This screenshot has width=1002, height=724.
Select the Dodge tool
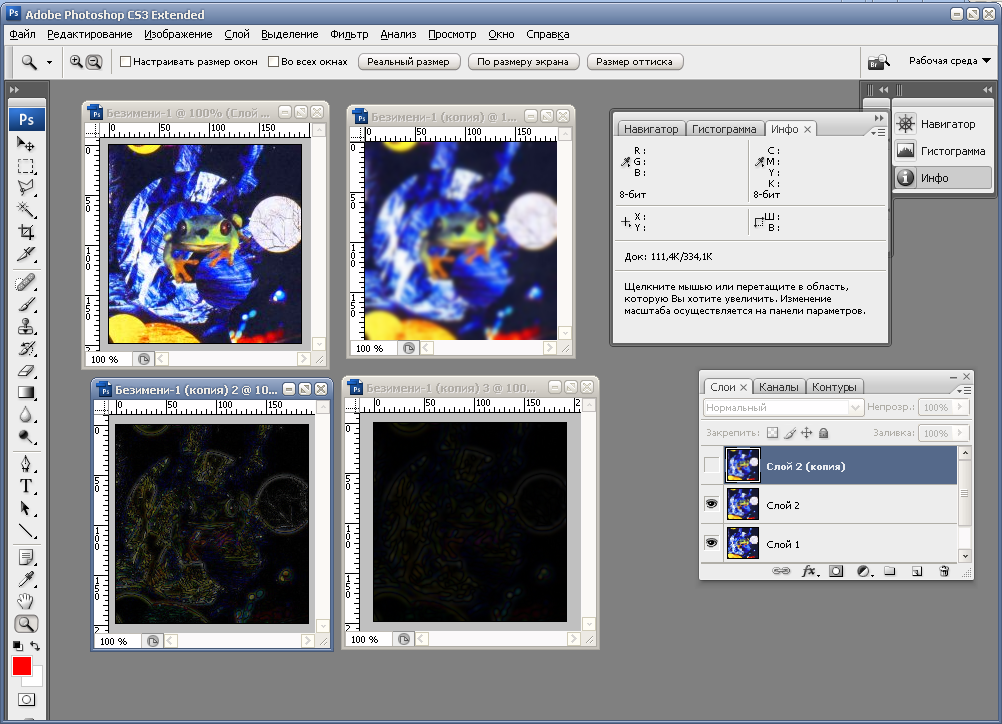(26, 437)
